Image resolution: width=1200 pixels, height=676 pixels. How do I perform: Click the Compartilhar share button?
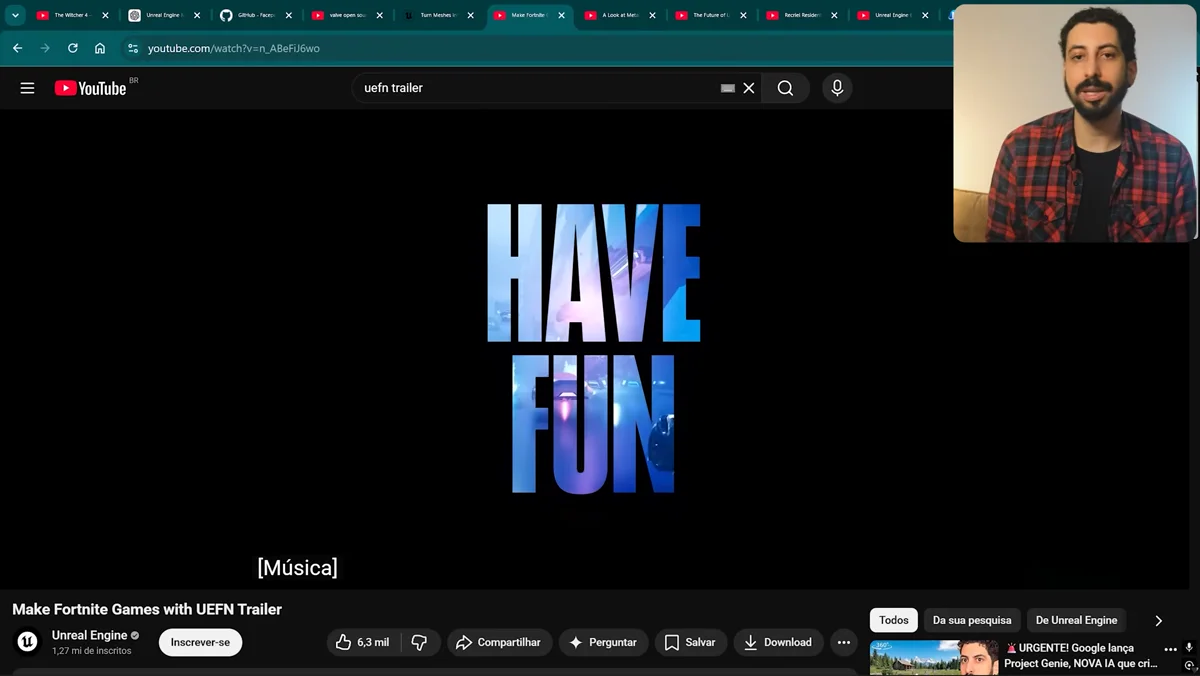coord(498,642)
